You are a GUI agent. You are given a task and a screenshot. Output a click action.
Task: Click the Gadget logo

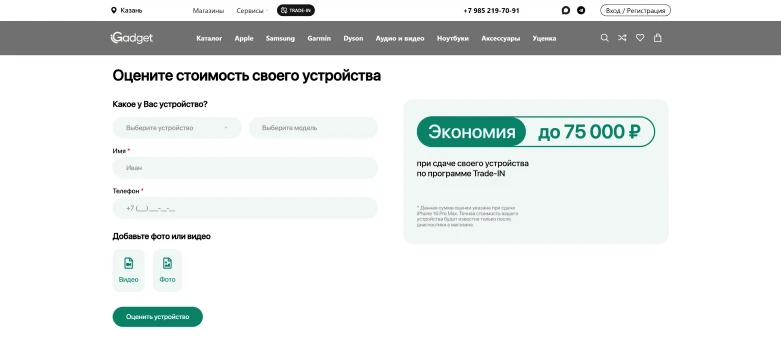pos(131,38)
